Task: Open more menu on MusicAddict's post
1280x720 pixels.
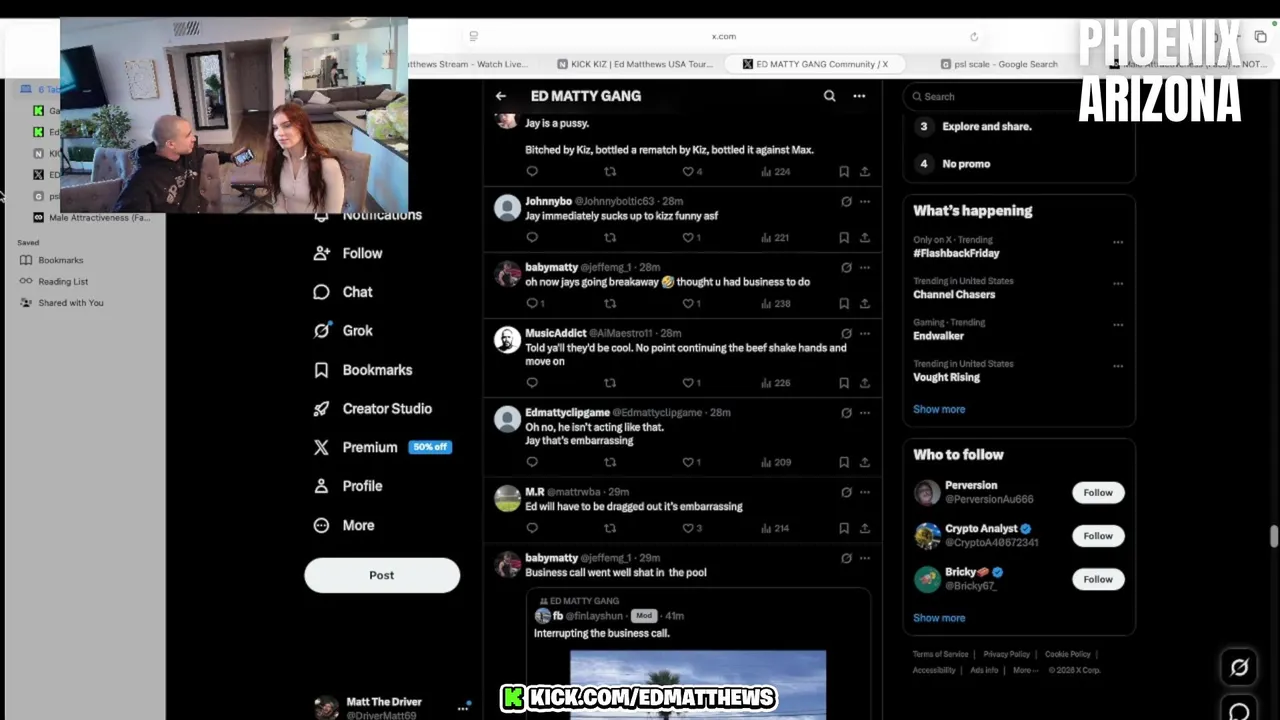Action: (865, 333)
